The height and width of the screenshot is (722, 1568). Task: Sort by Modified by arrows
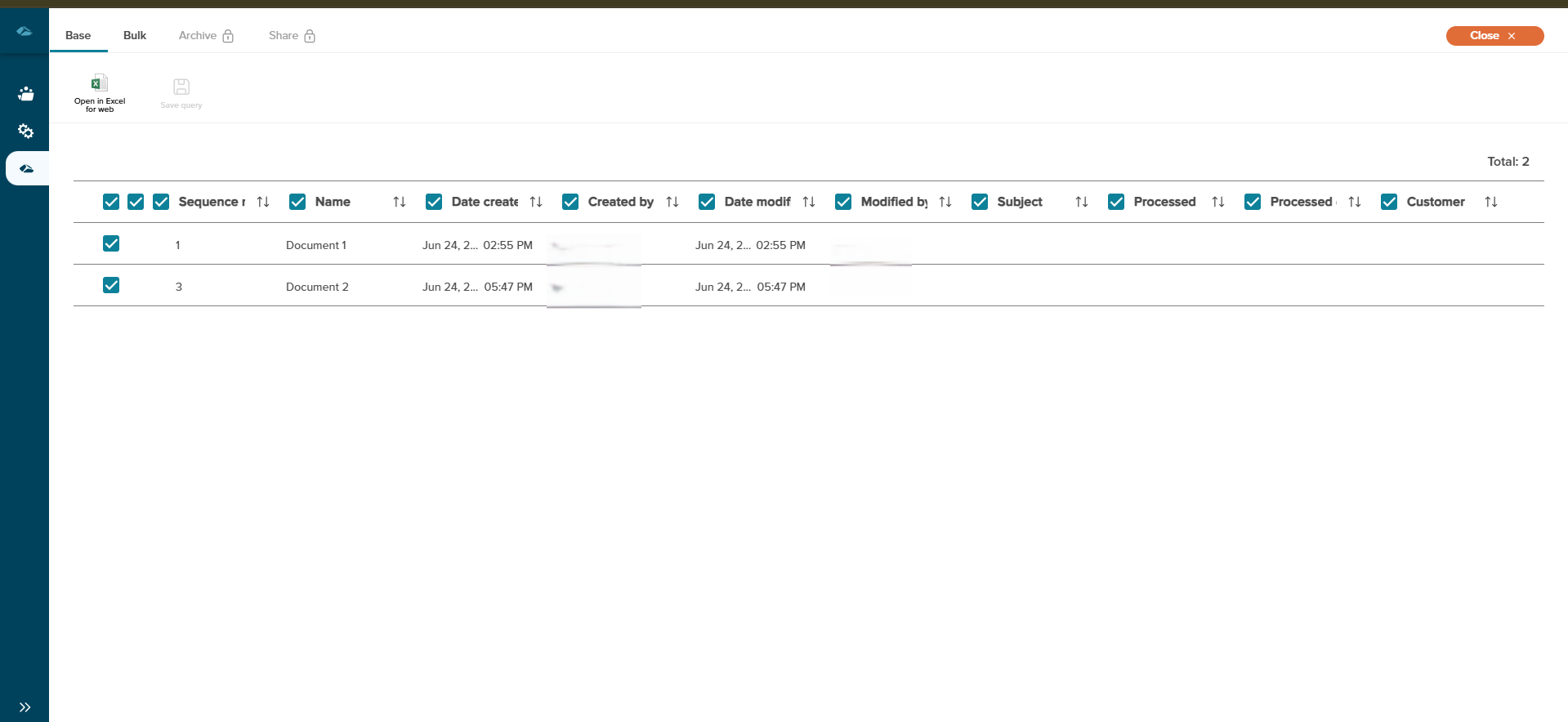click(x=945, y=202)
